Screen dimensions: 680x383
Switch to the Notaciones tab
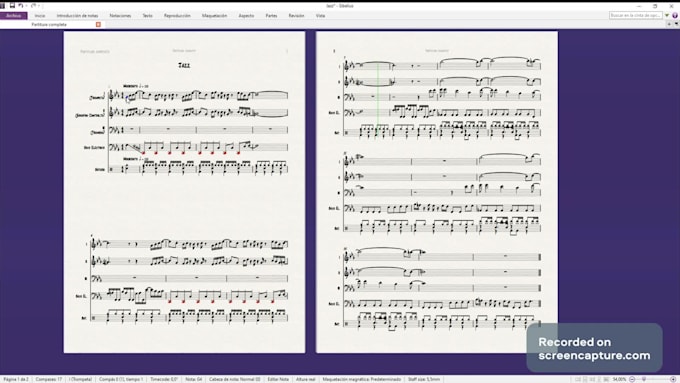[120, 16]
